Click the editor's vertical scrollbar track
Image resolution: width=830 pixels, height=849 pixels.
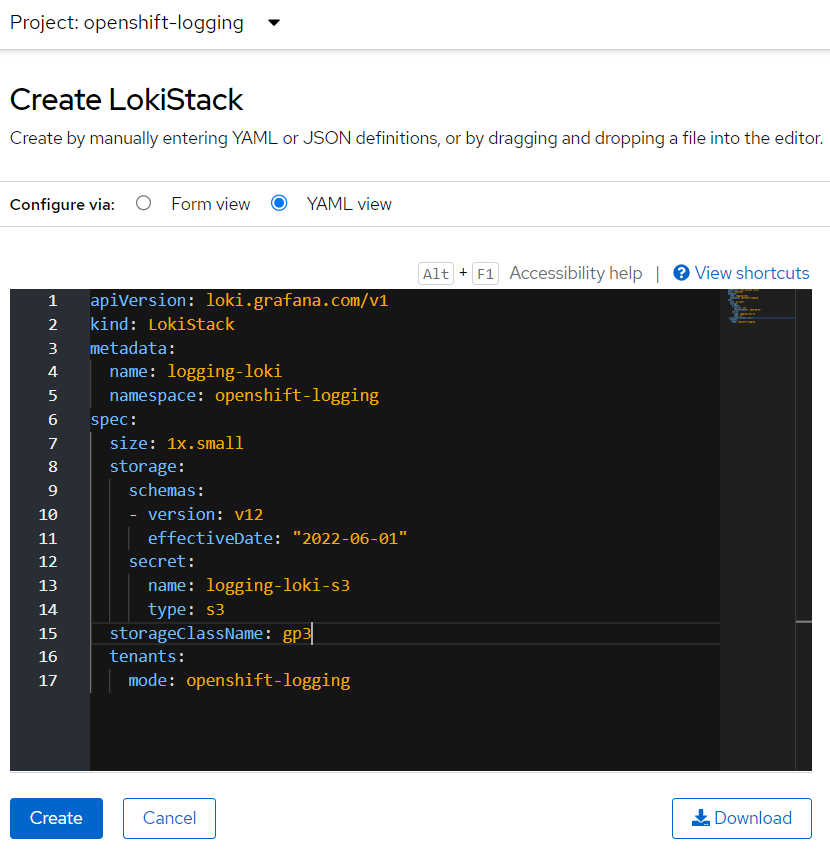[x=803, y=500]
